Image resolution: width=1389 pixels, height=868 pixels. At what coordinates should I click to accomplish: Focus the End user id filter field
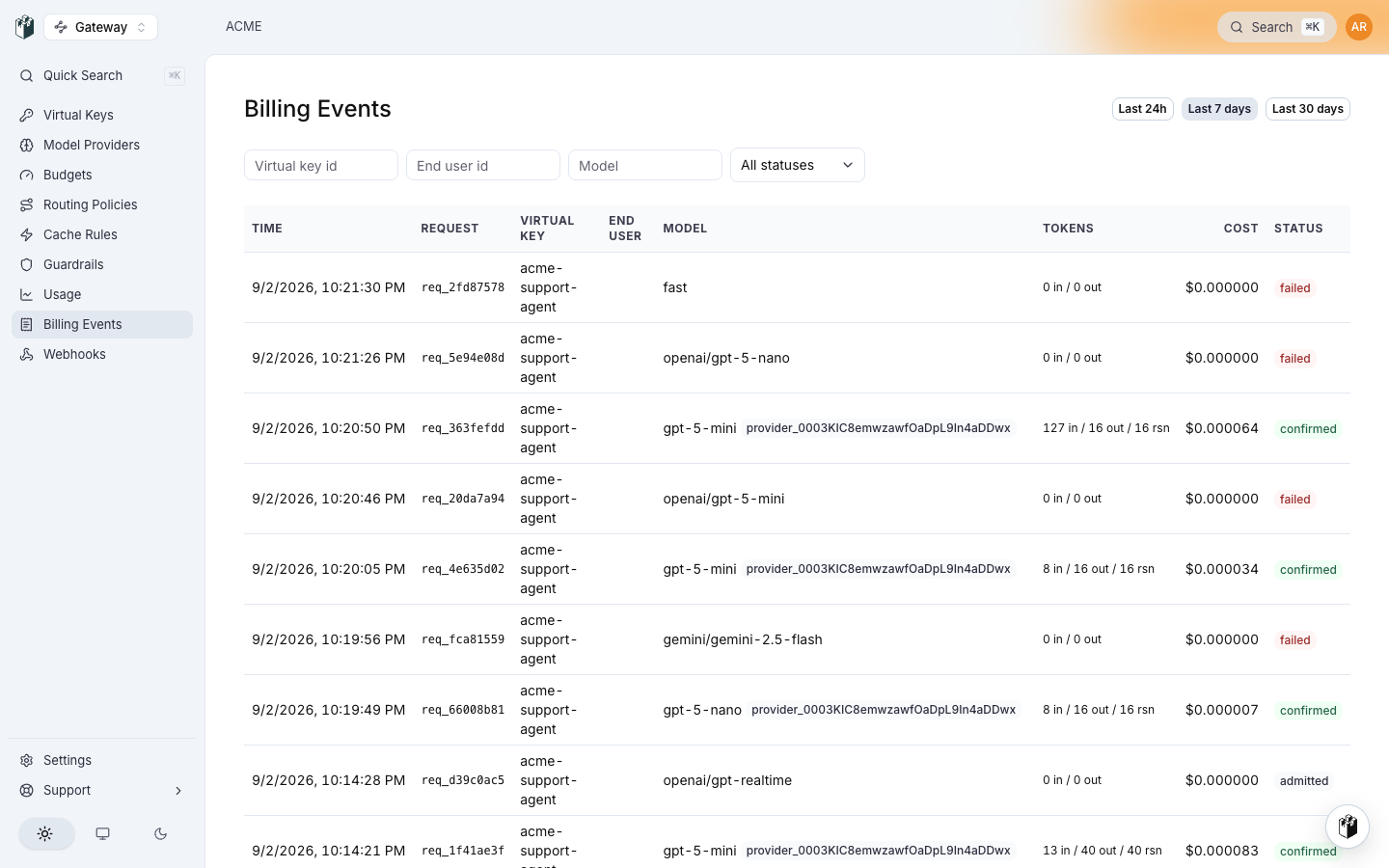(x=483, y=165)
